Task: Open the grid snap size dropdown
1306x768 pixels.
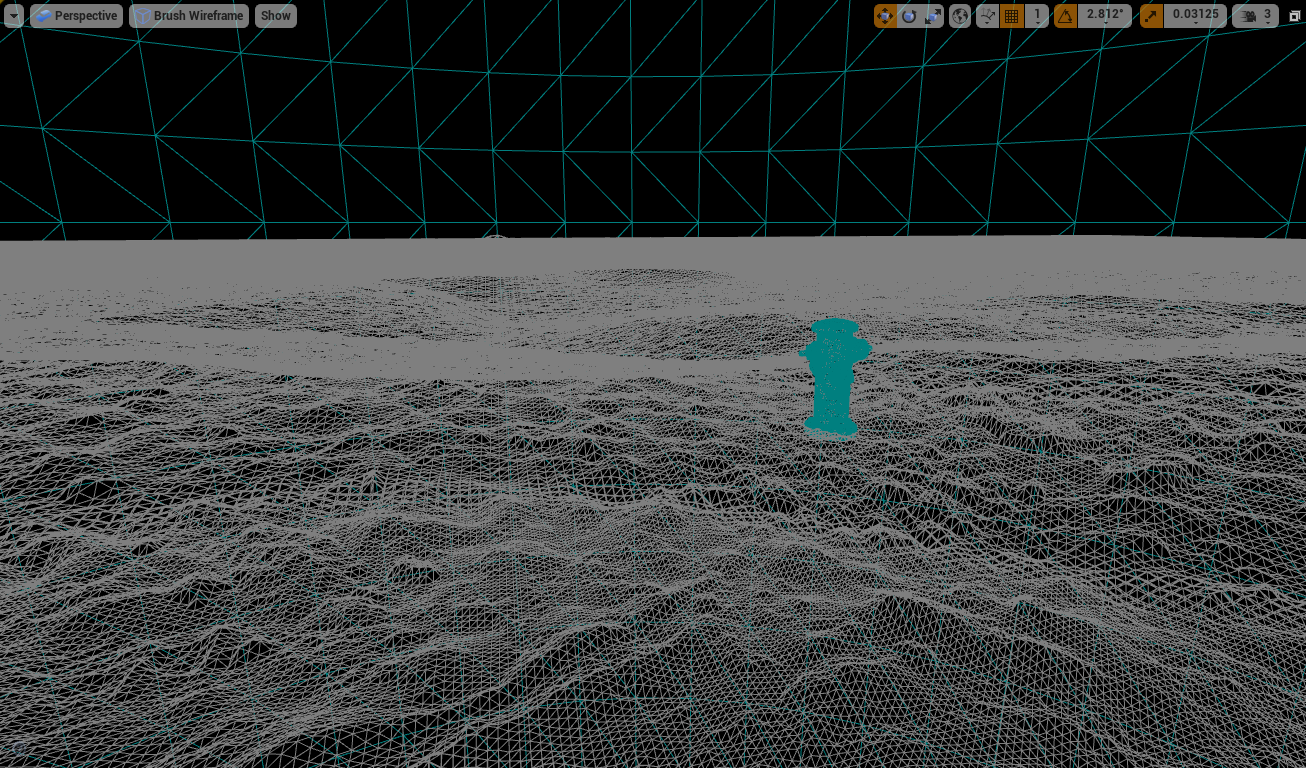Action: click(1037, 16)
